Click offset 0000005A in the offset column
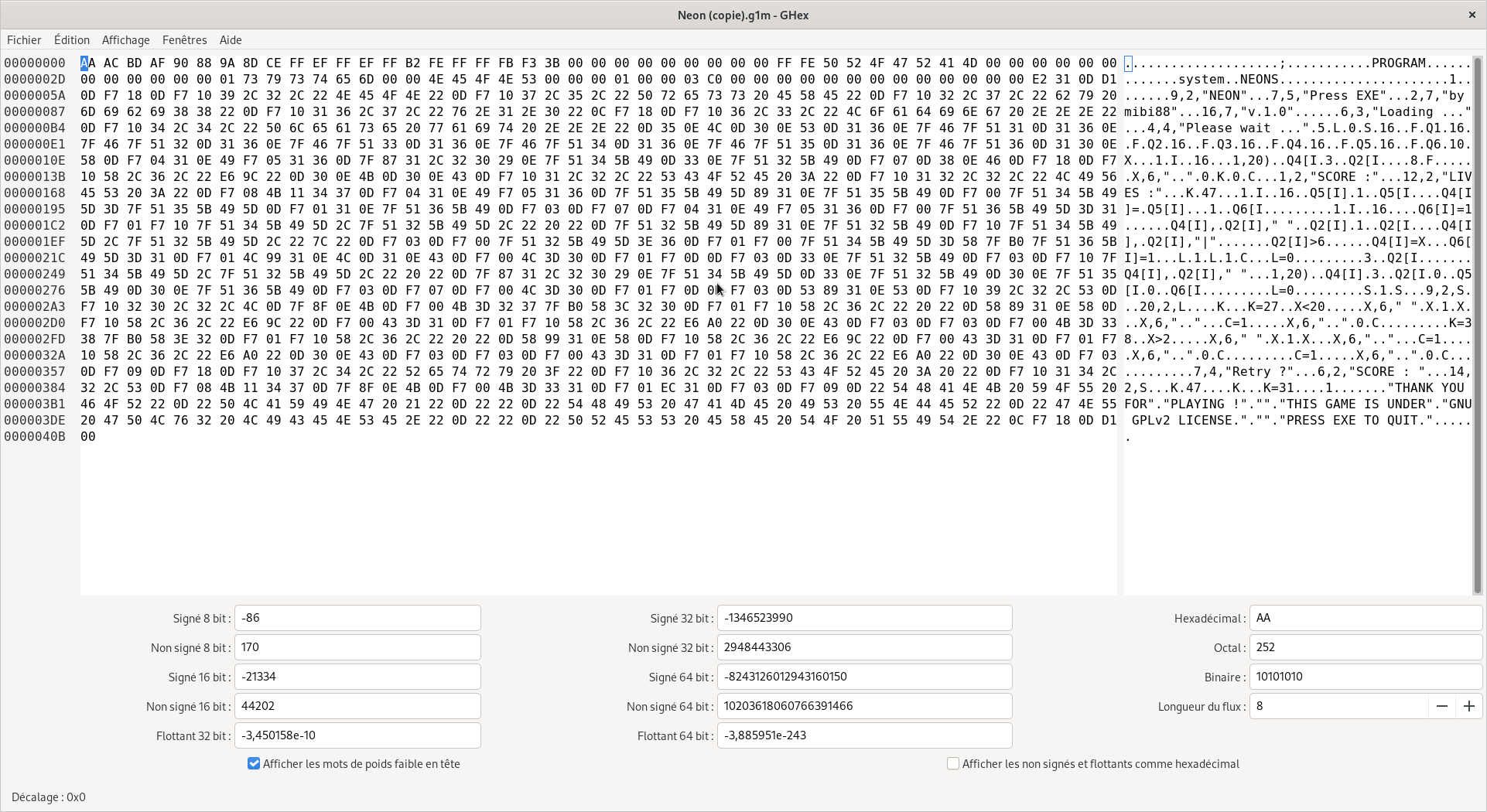 [x=35, y=96]
